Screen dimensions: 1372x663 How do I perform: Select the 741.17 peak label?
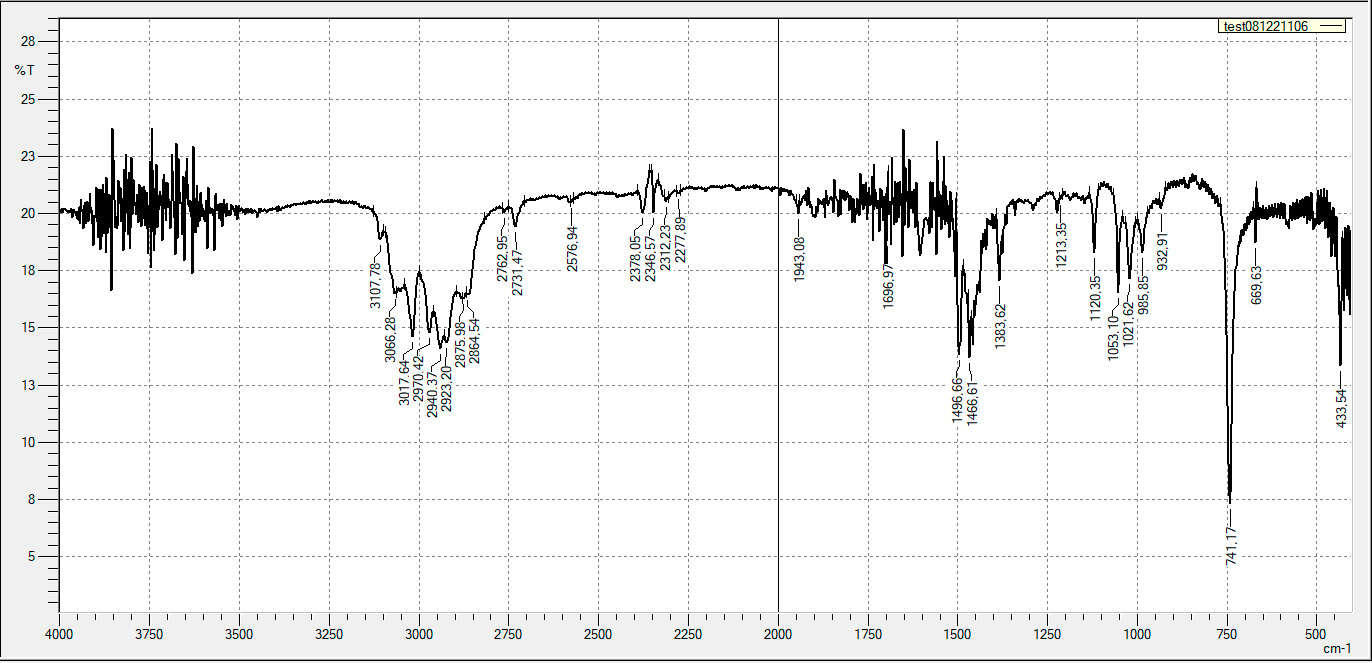(1231, 546)
